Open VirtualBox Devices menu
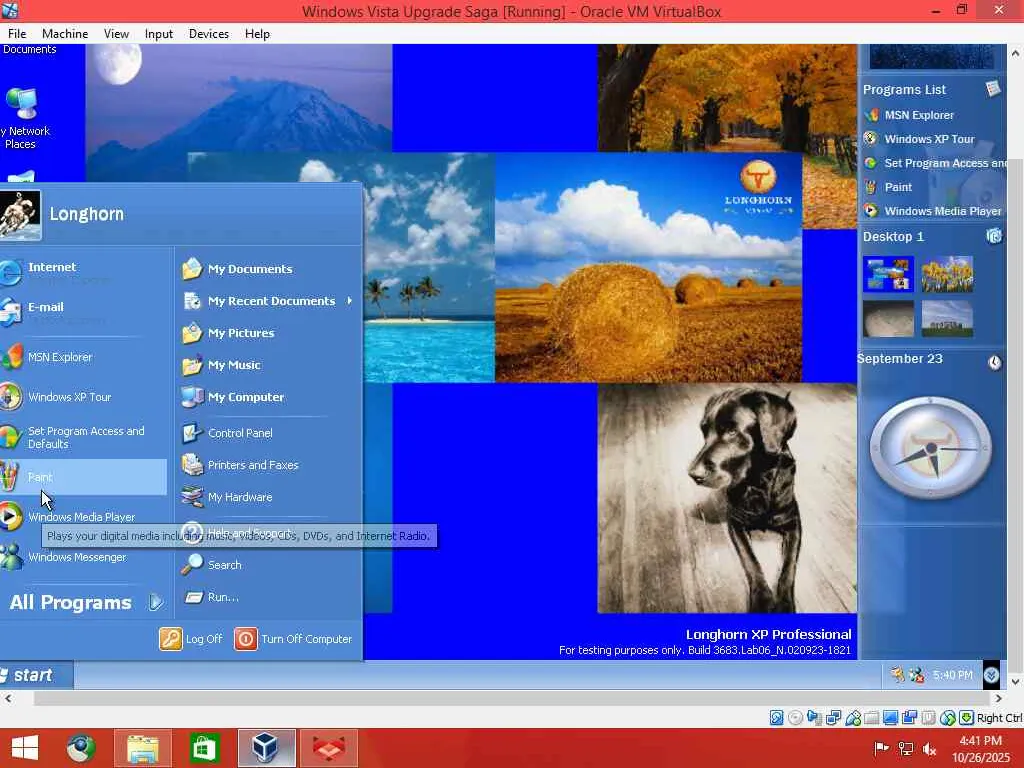This screenshot has height=768, width=1024. pos(209,34)
